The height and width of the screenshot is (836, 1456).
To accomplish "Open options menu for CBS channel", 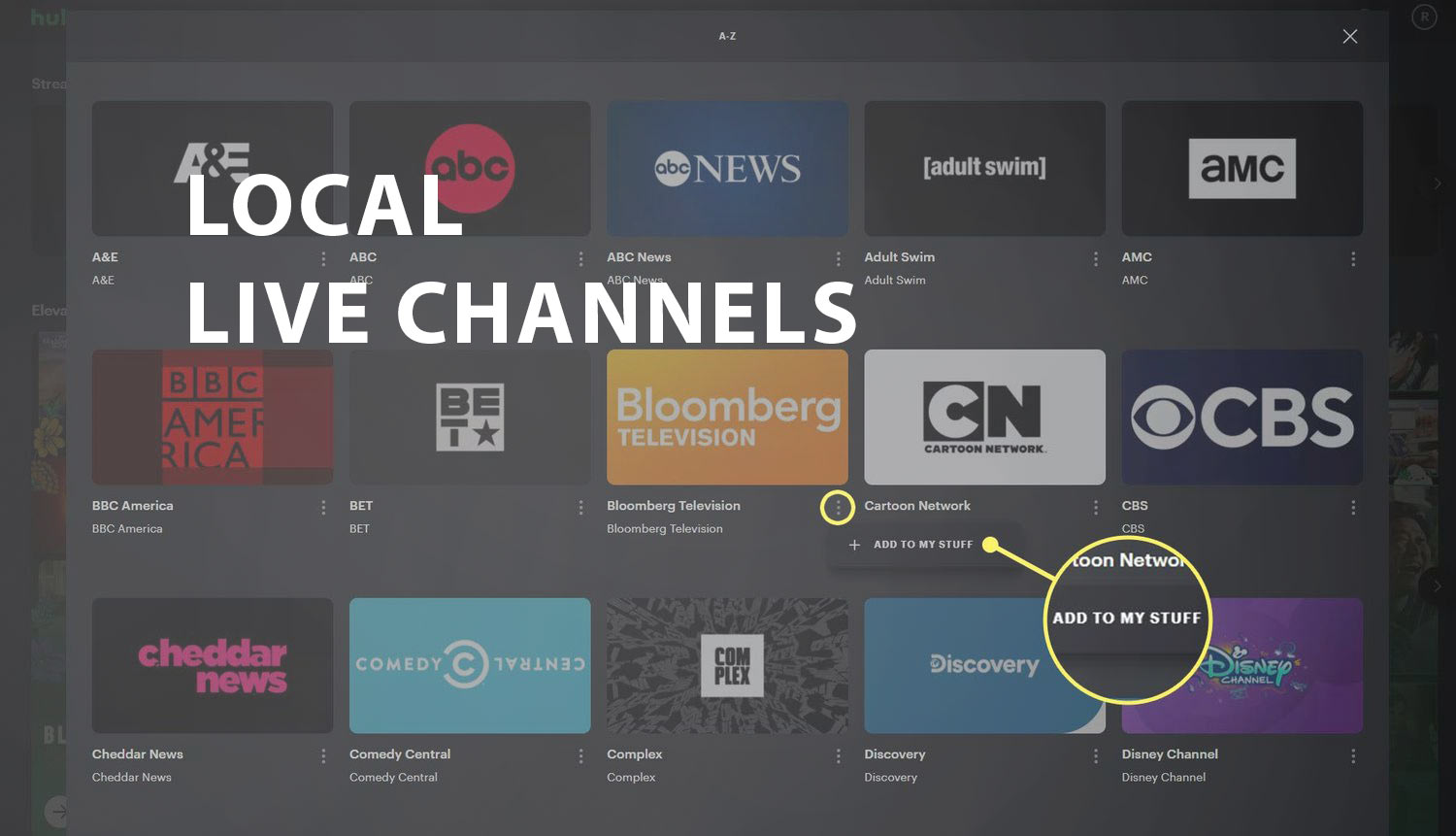I will (1353, 508).
